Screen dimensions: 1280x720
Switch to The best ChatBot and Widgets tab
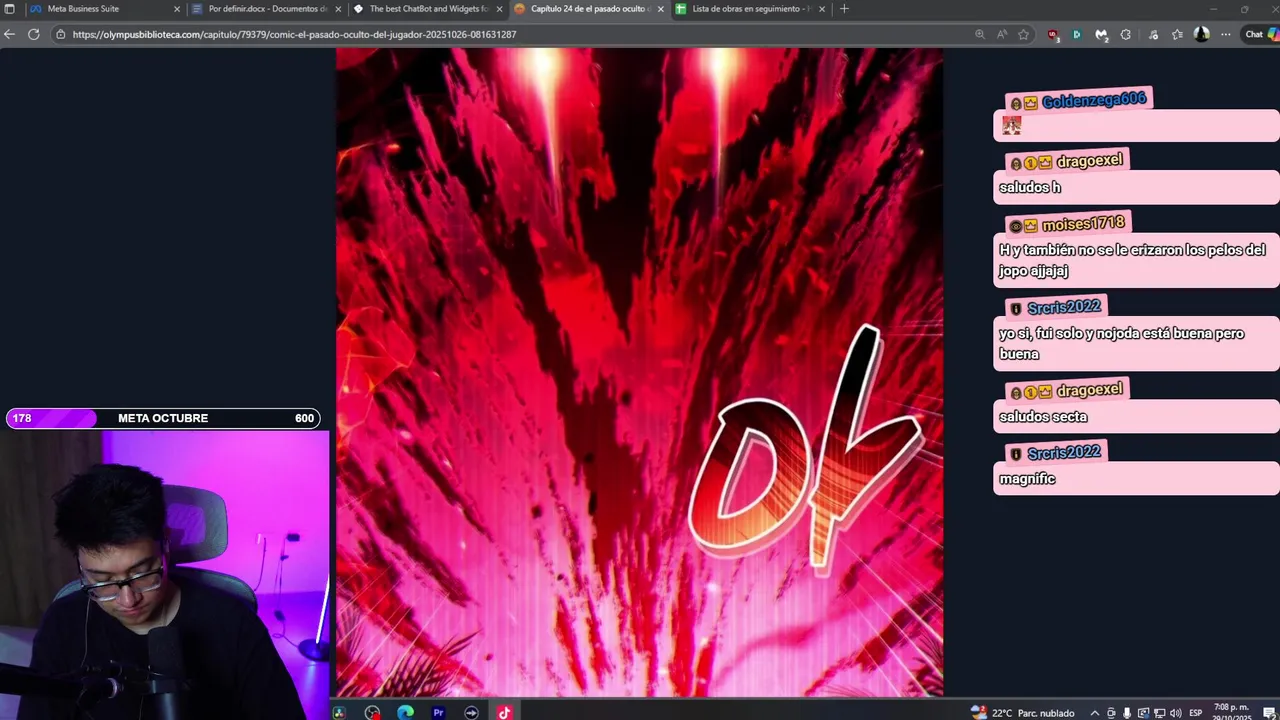(429, 9)
